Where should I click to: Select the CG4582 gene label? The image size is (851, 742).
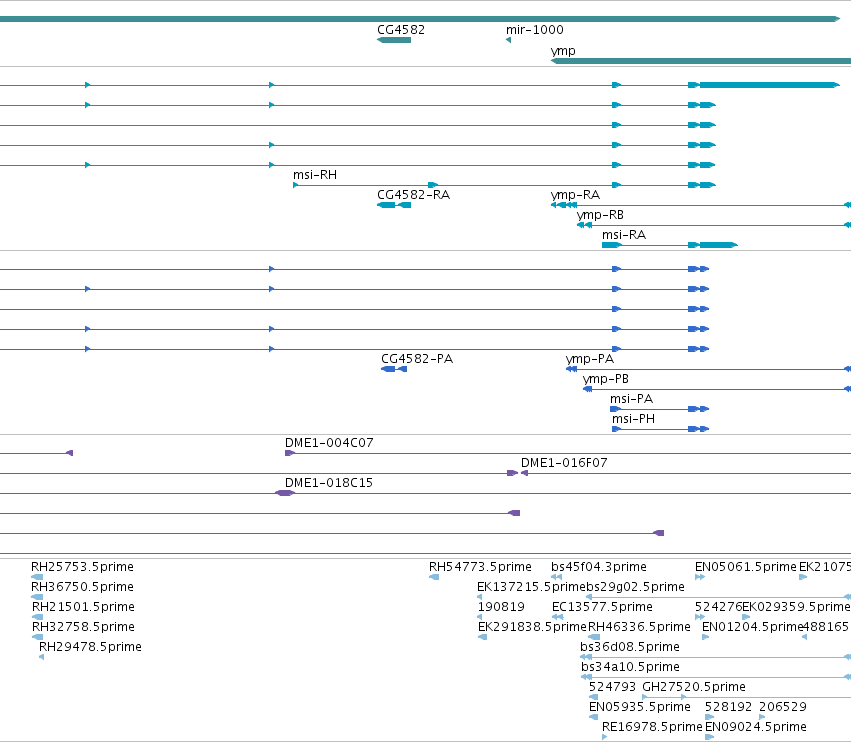click(401, 30)
